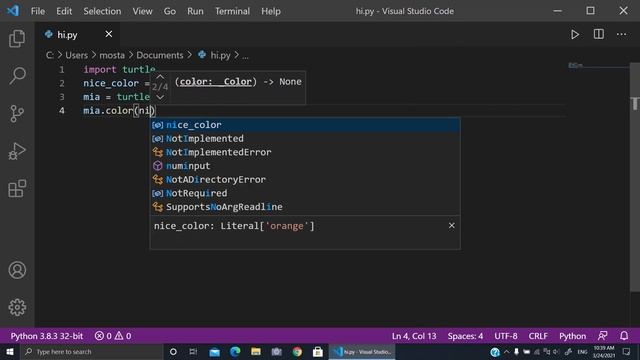Image resolution: width=640 pixels, height=360 pixels.
Task: Open the View menu
Action: pyautogui.click(x=142, y=11)
